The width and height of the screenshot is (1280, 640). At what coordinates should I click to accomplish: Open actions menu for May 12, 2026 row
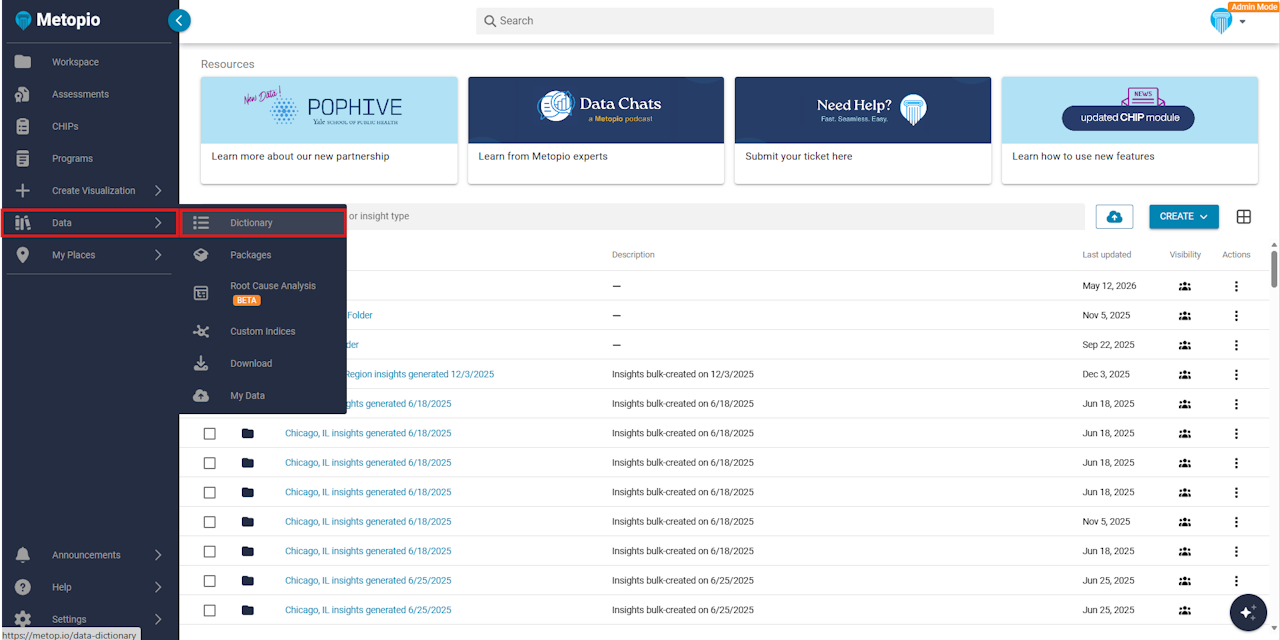click(x=1236, y=286)
